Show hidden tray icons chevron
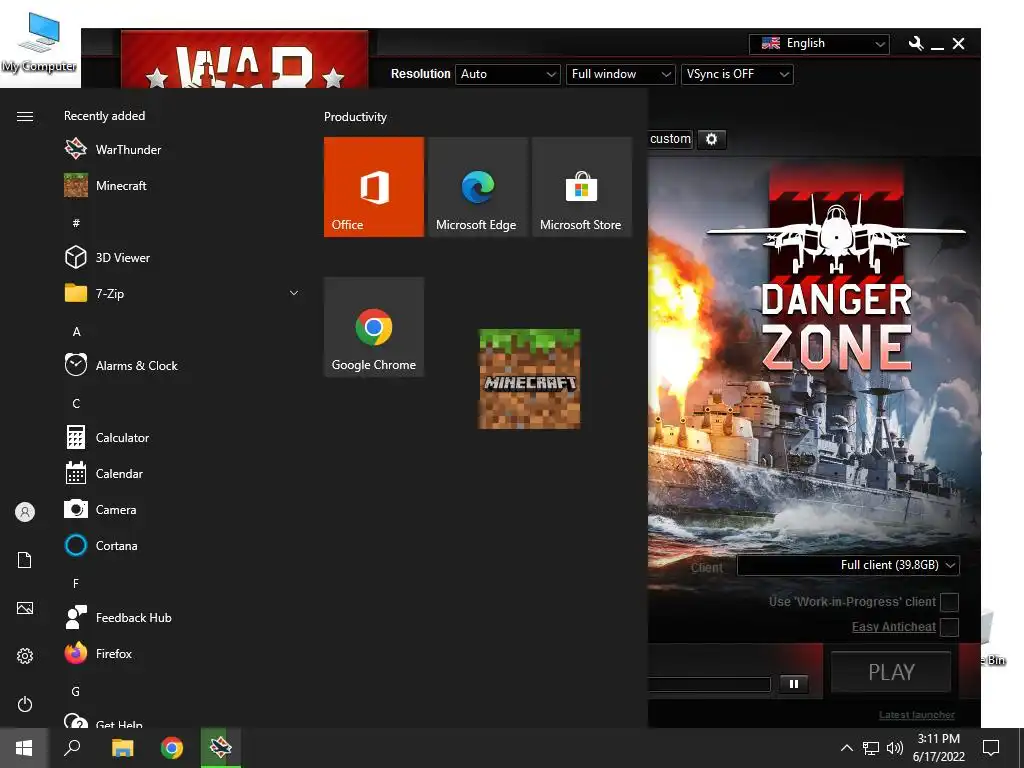1024x768 pixels. coord(846,748)
